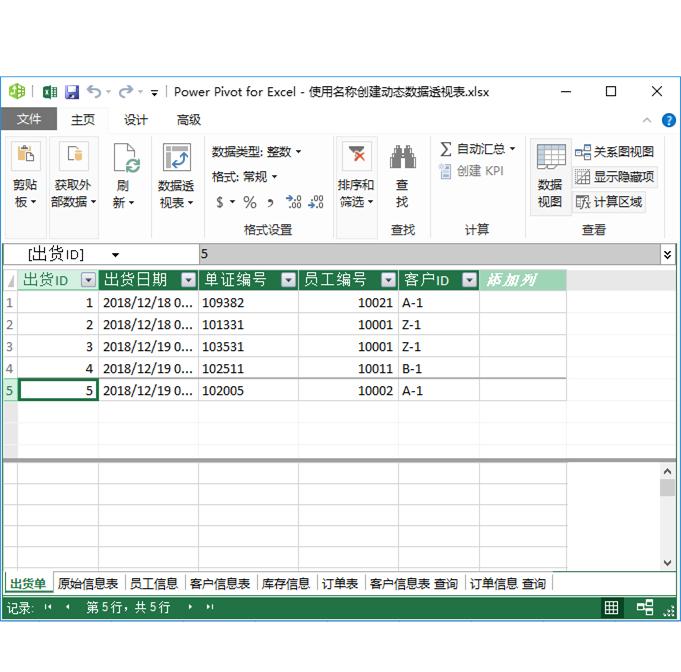Viewport: 681px width, 672px height.
Task: Switch to the 设计 ribbon tab
Action: pos(136,119)
